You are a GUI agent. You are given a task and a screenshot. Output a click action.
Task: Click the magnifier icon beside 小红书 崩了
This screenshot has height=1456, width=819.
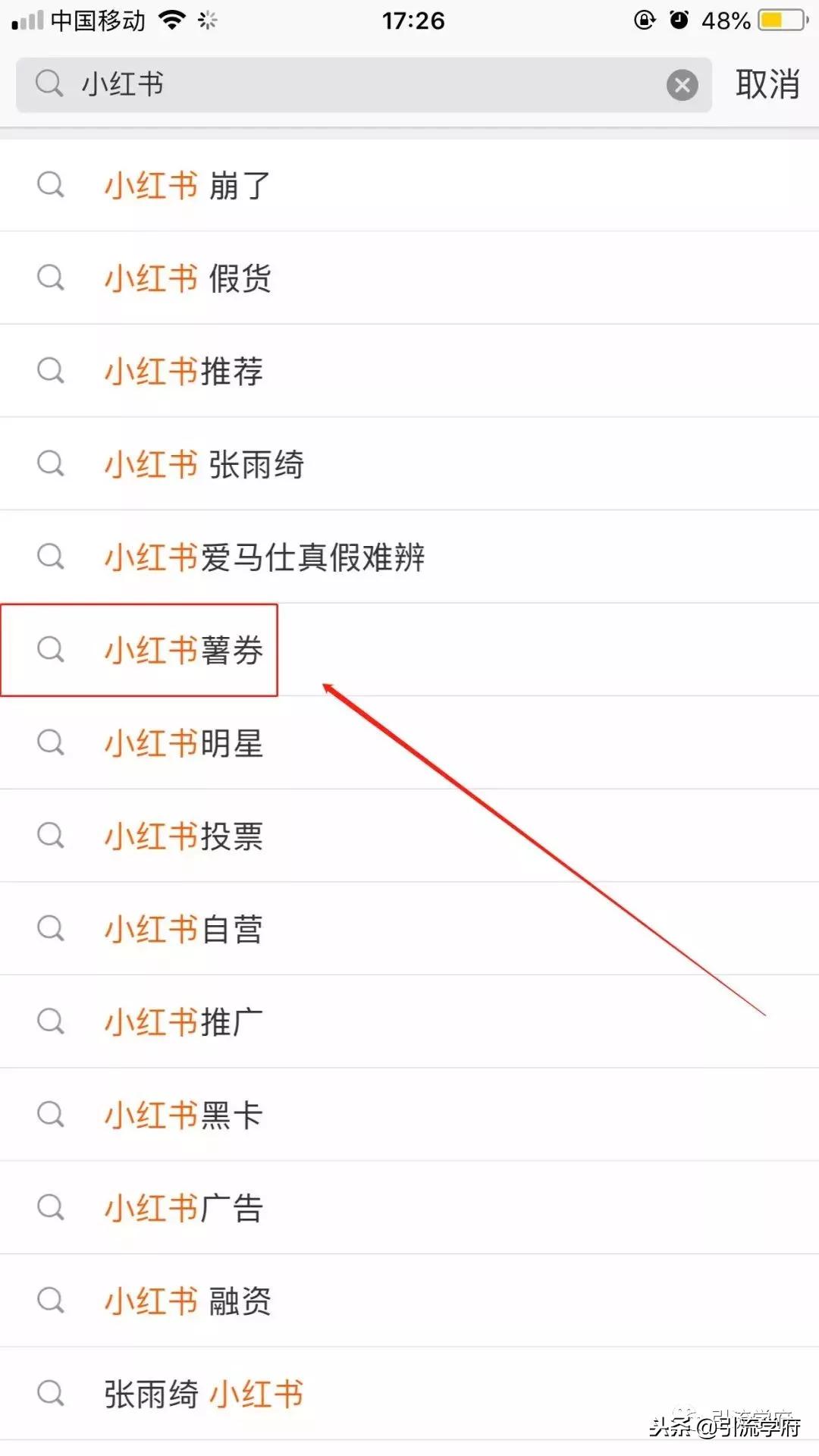coord(51,184)
